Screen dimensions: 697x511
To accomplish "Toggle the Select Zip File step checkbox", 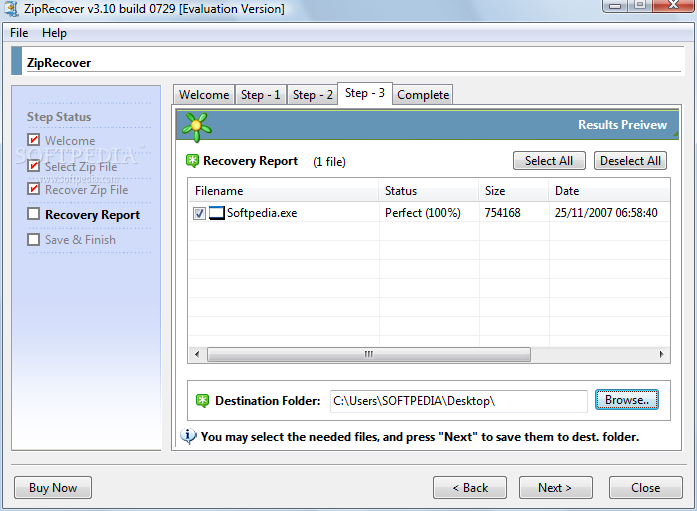I will 34,166.
